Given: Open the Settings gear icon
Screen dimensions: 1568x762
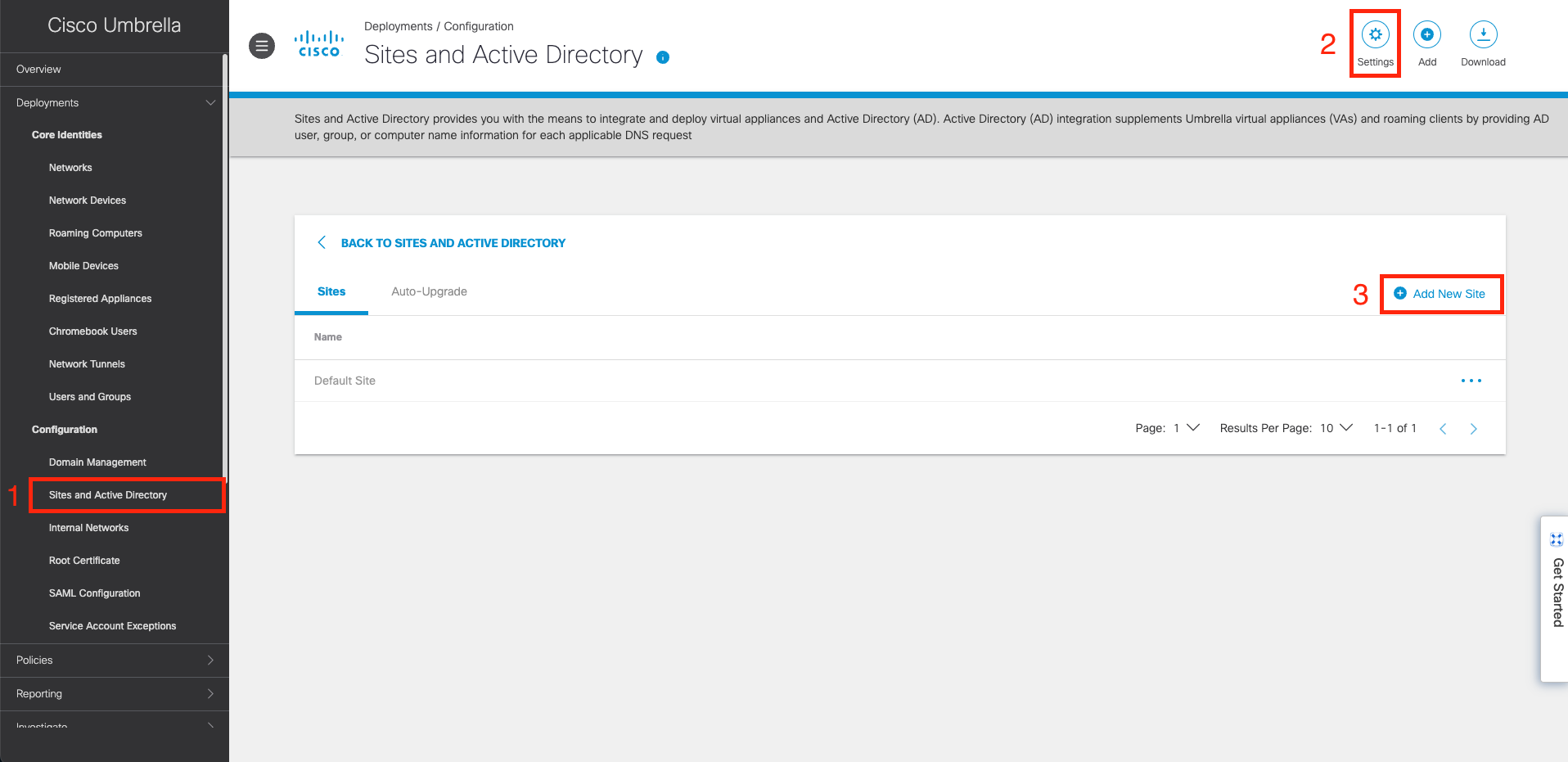Looking at the screenshot, I should tap(1375, 34).
